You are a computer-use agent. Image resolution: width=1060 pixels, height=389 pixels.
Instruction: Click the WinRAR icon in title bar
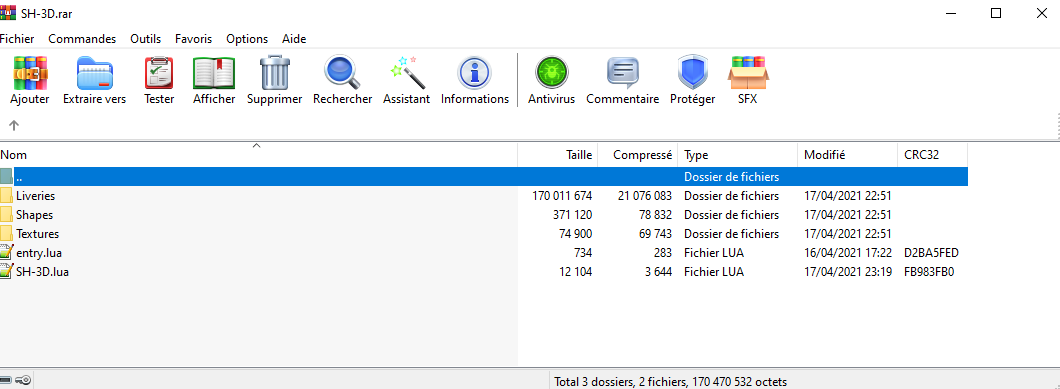point(8,12)
